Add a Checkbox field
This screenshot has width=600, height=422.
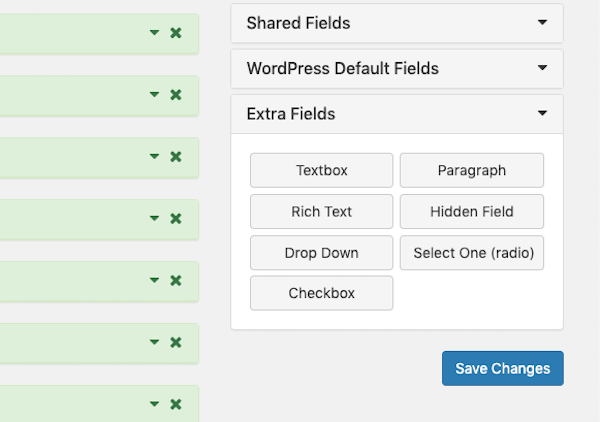pyautogui.click(x=321, y=293)
